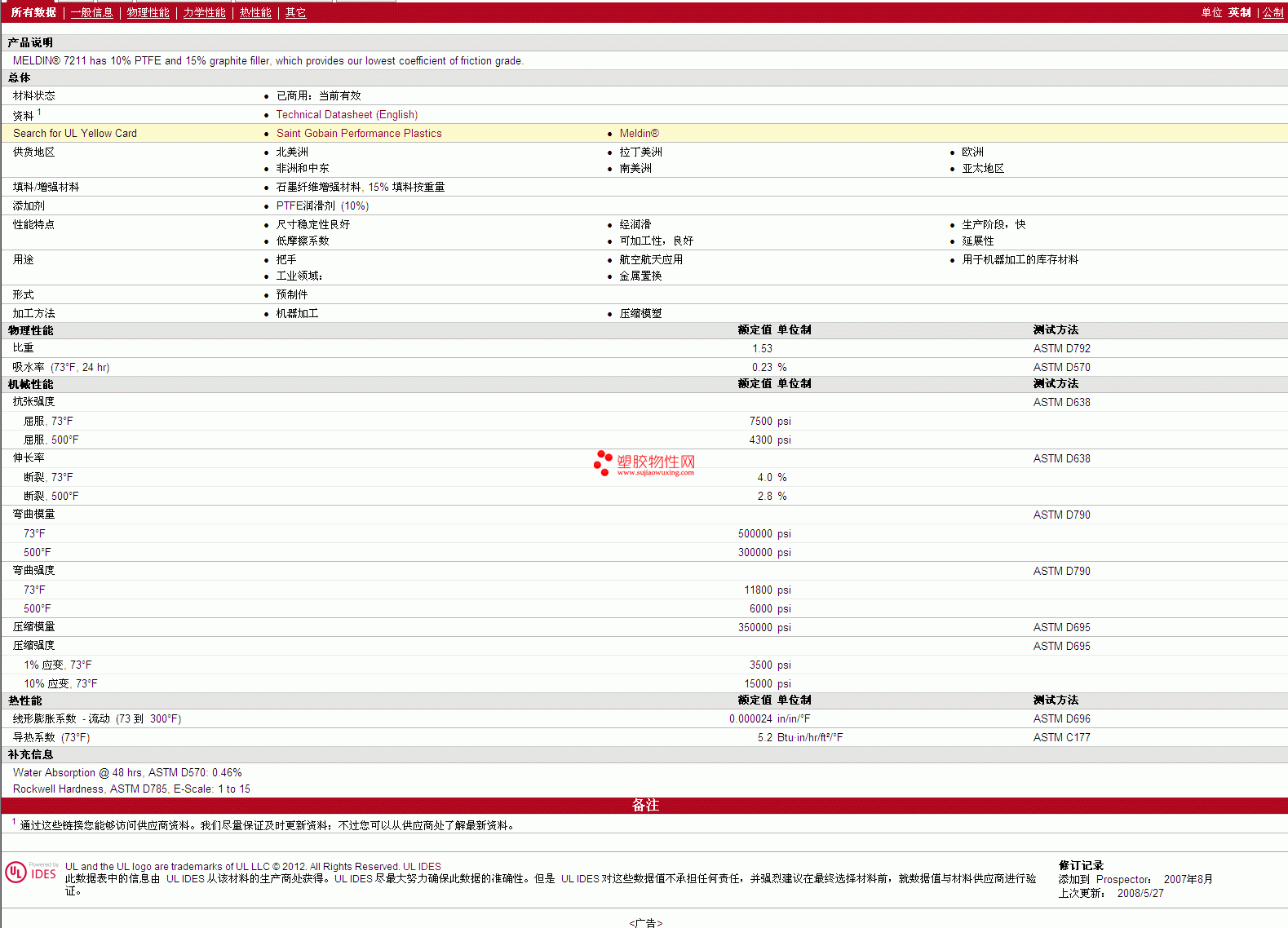Open Technical Datasheet (English) link

pyautogui.click(x=347, y=115)
